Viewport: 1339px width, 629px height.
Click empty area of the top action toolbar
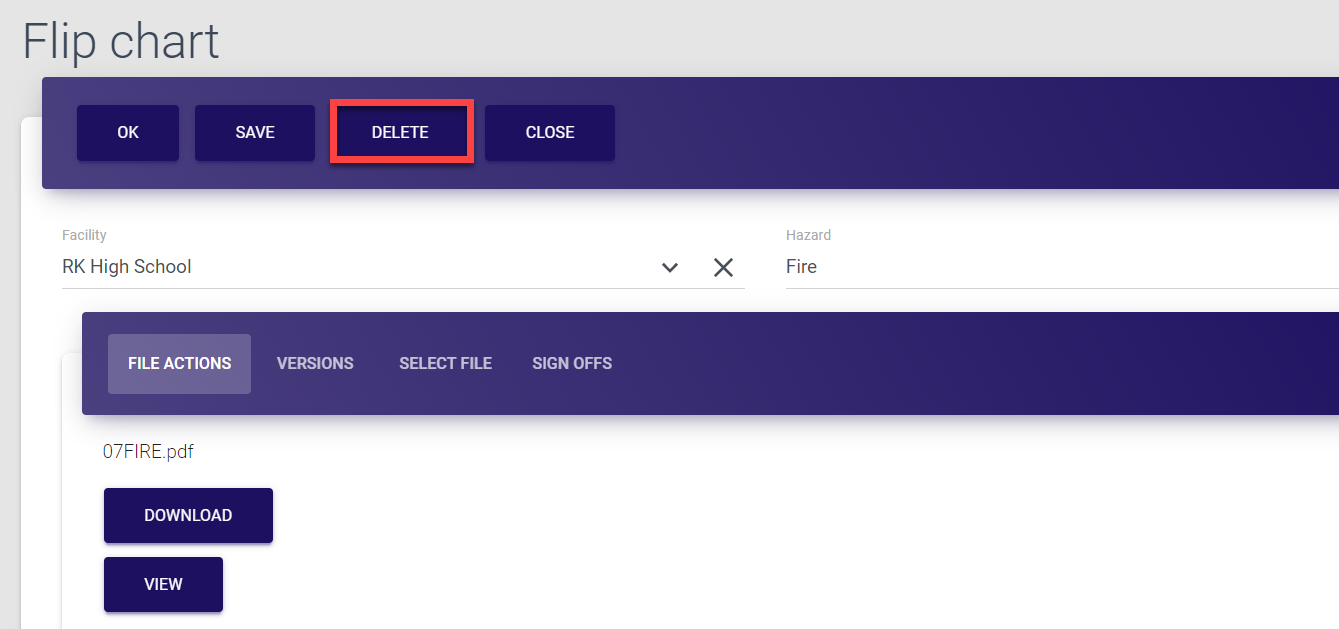[x=950, y=132]
